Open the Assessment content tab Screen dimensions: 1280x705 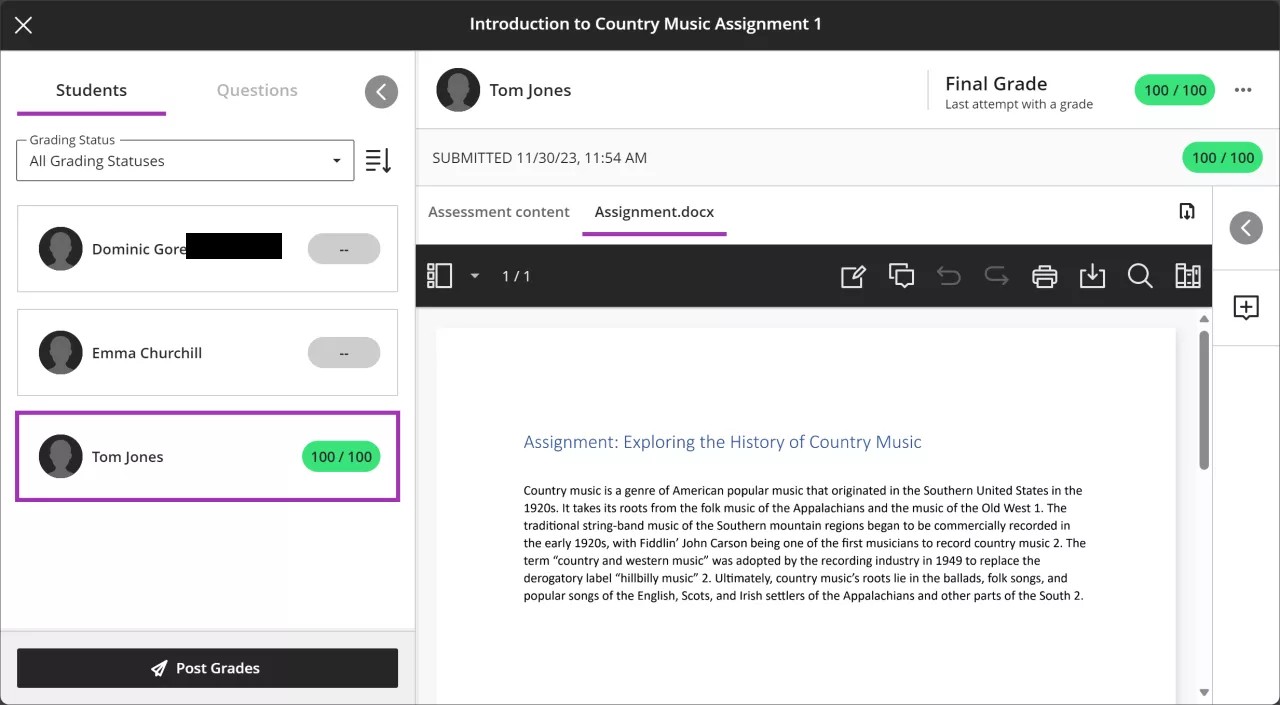(498, 212)
